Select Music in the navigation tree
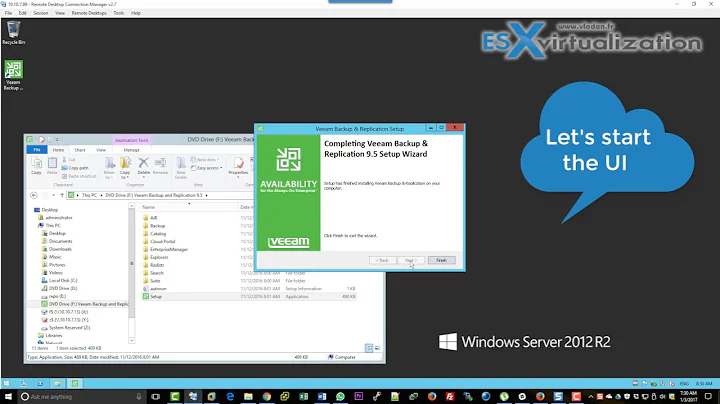 (x=55, y=257)
